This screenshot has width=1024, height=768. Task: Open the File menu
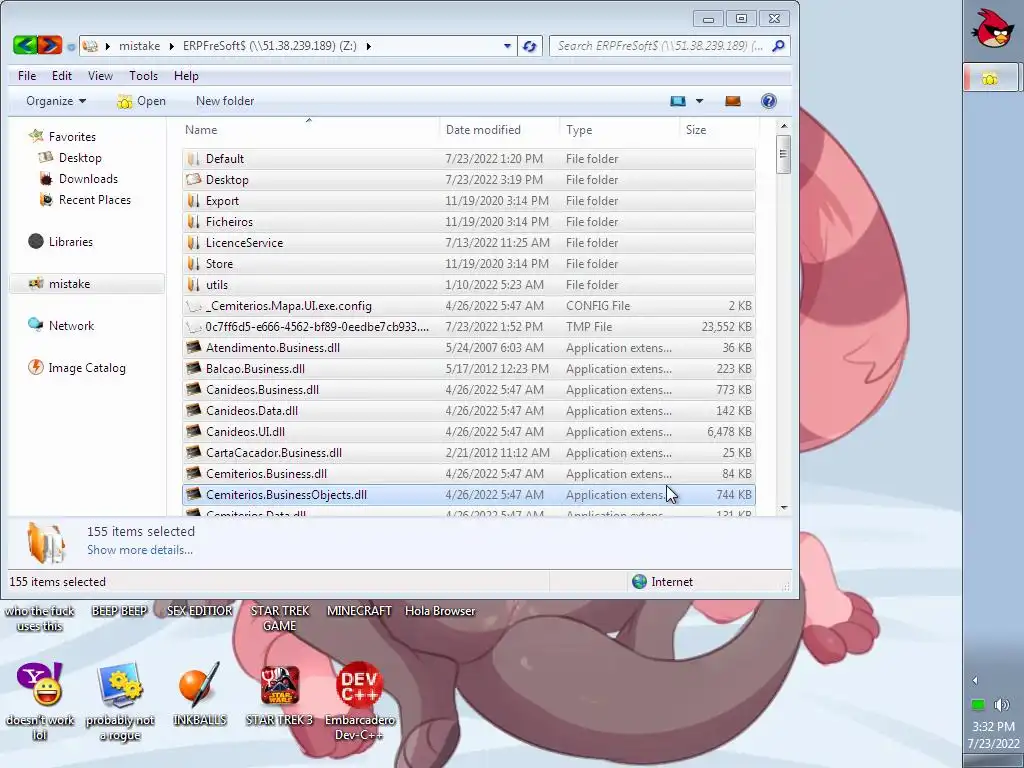tap(27, 76)
